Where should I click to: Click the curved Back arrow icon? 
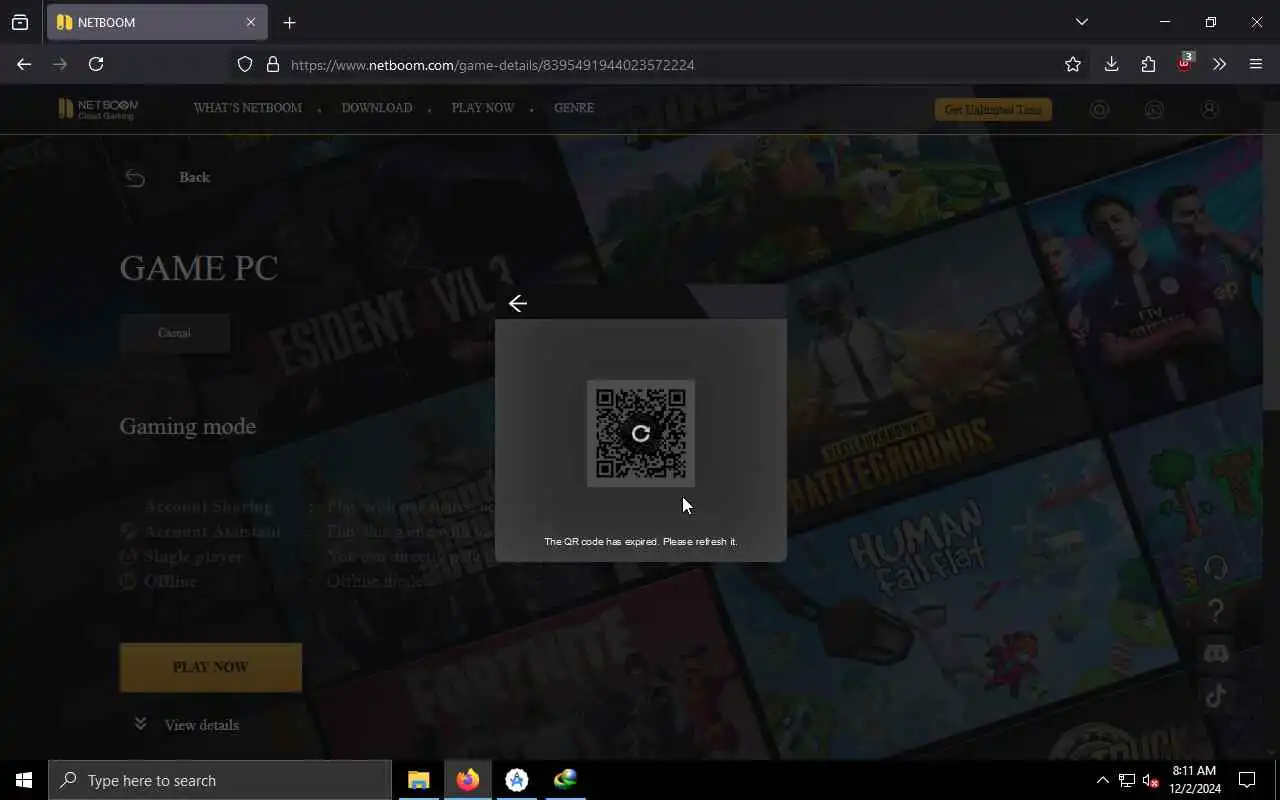click(x=135, y=178)
